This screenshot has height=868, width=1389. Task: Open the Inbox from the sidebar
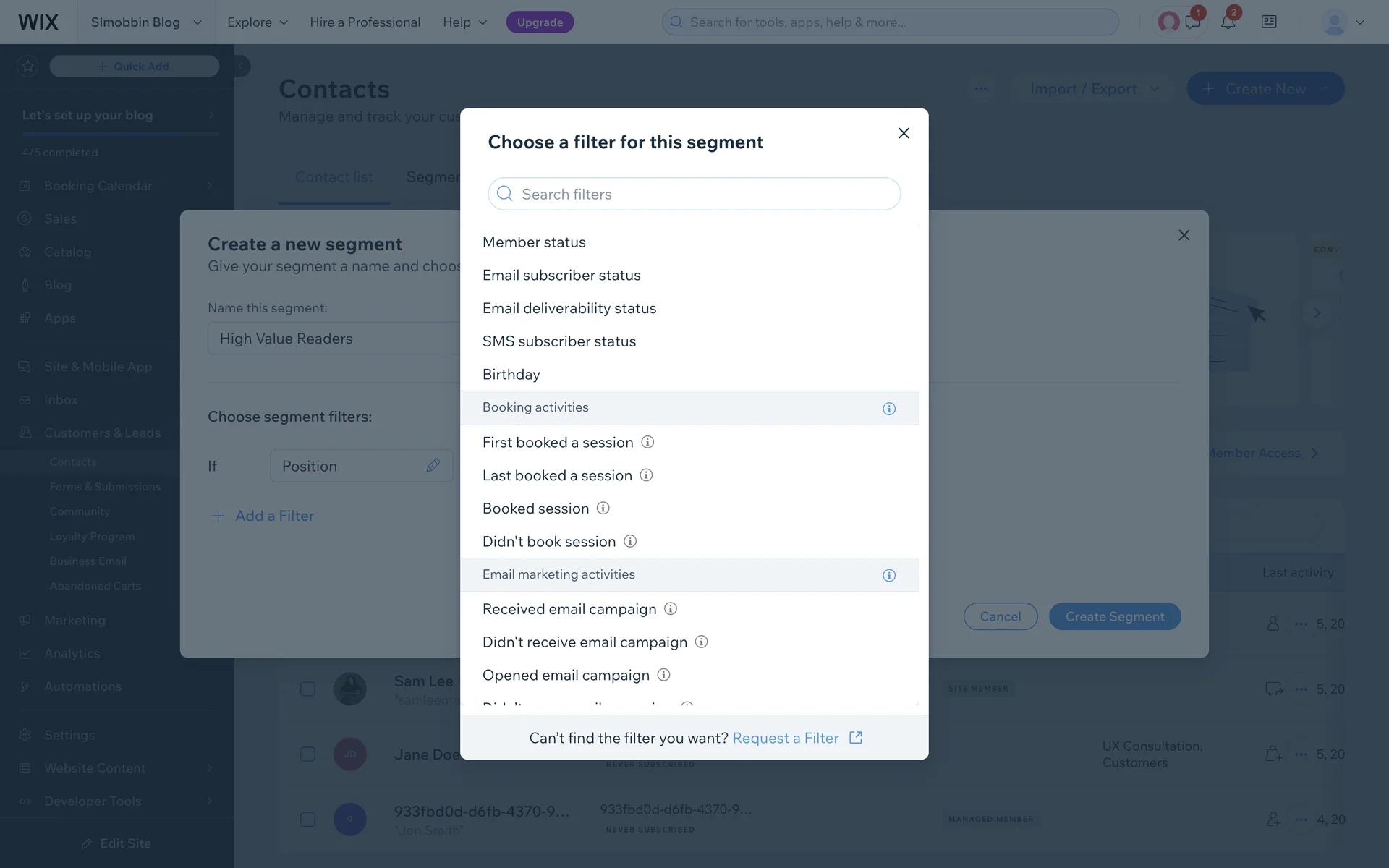click(x=61, y=399)
